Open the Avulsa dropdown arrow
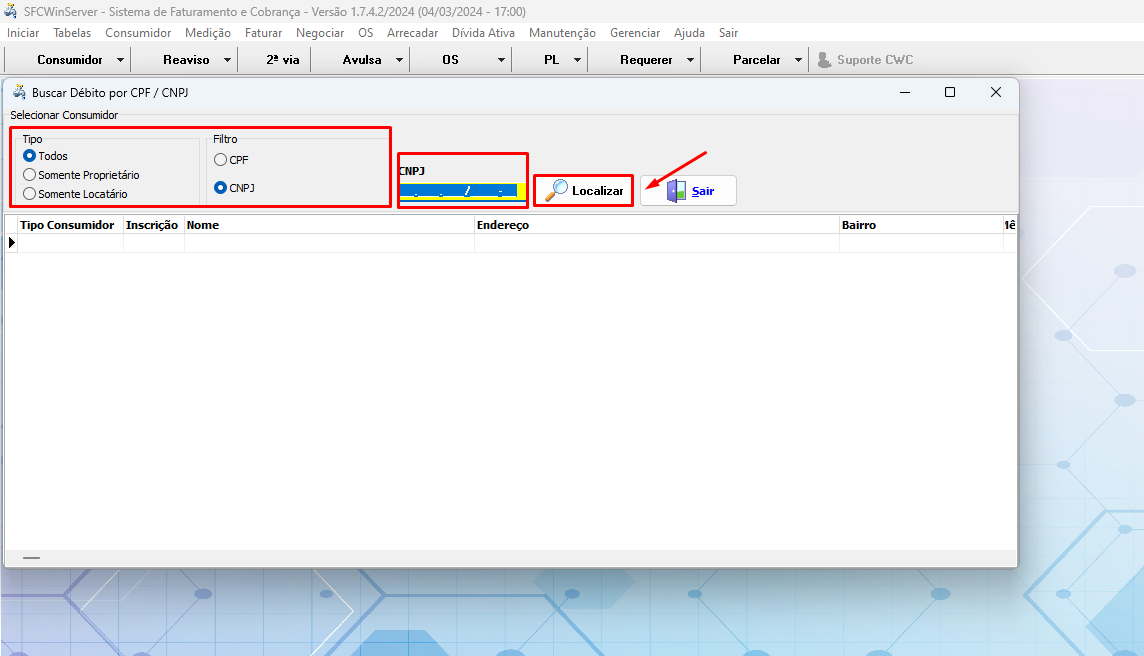This screenshot has width=1144, height=656. [x=399, y=60]
